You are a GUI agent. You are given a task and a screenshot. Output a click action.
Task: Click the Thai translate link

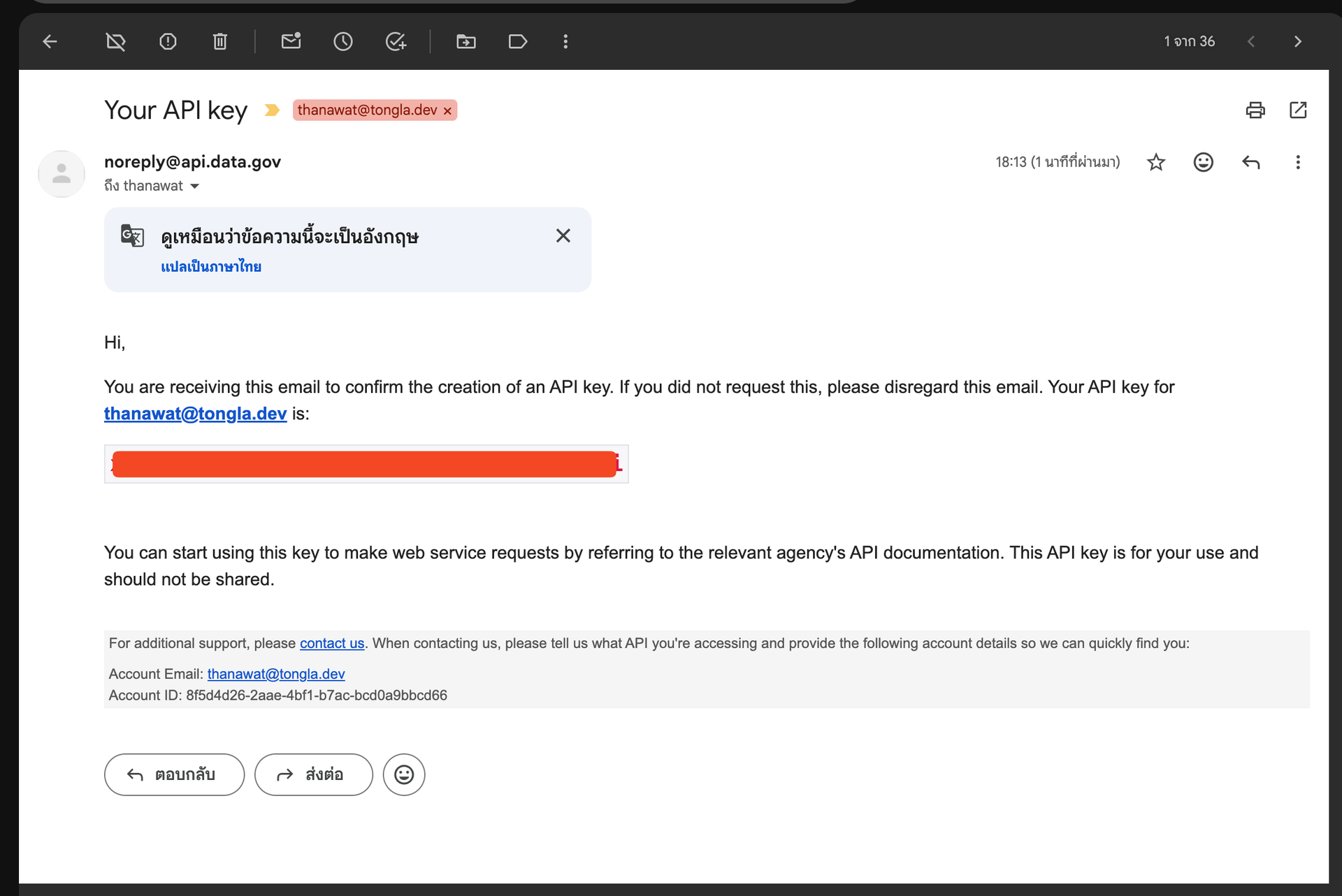[x=211, y=267]
